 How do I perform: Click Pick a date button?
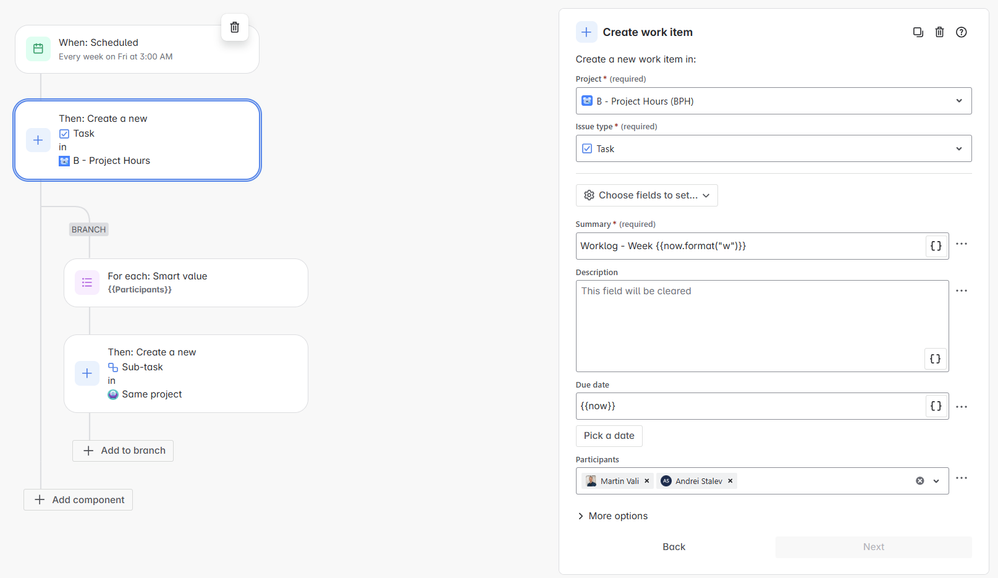(x=609, y=436)
